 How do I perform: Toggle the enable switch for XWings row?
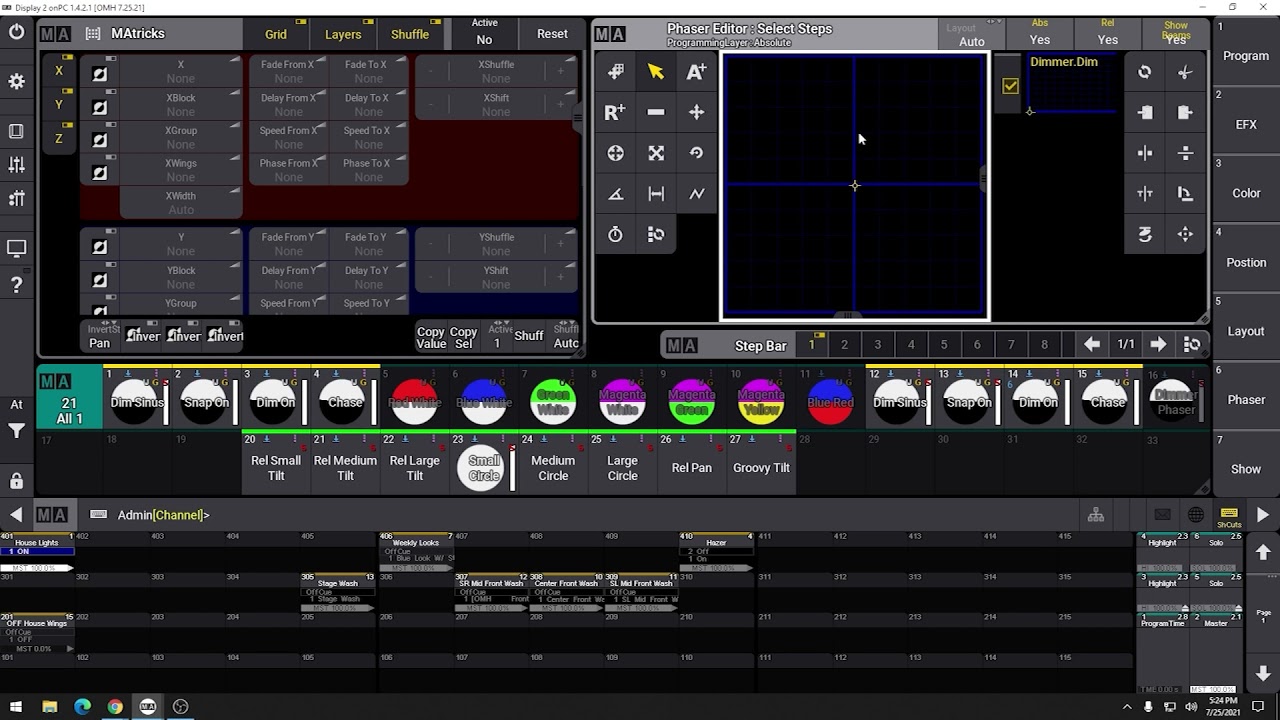[x=100, y=172]
